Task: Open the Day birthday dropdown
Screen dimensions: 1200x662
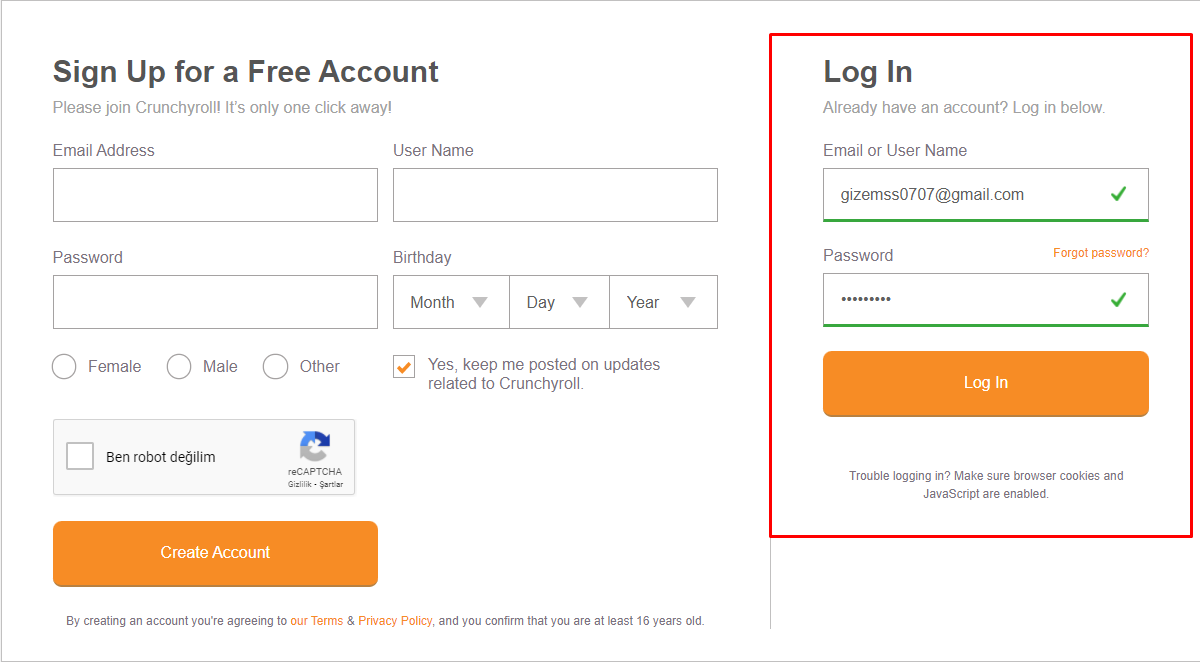Action: 559,302
